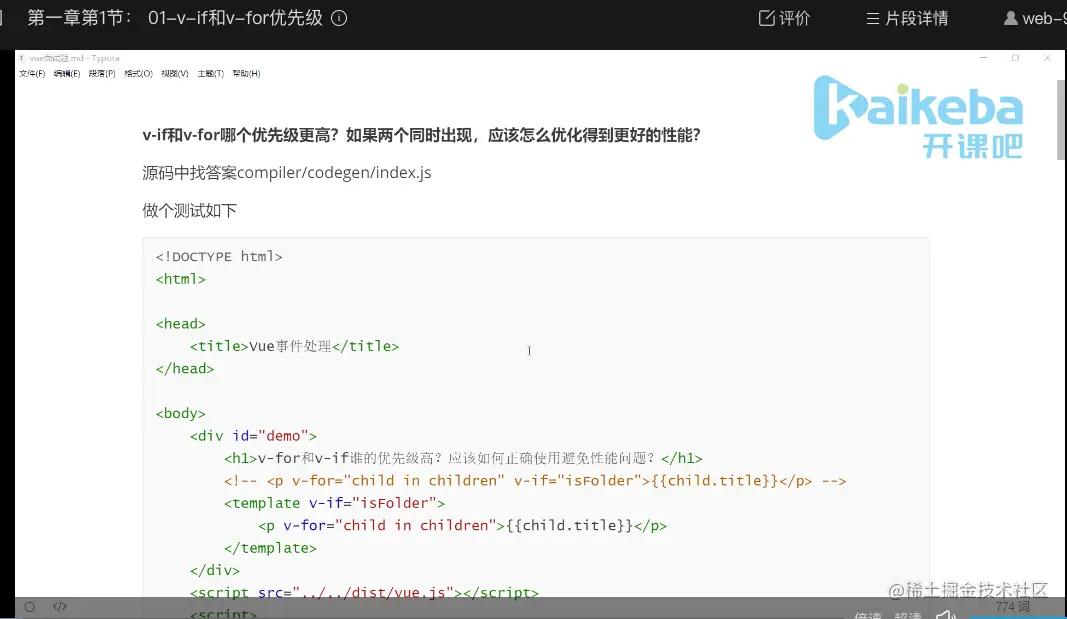Screen dimensions: 1067x619
Task: Click the <h1> v-for和v-if code line
Action: coord(463,458)
